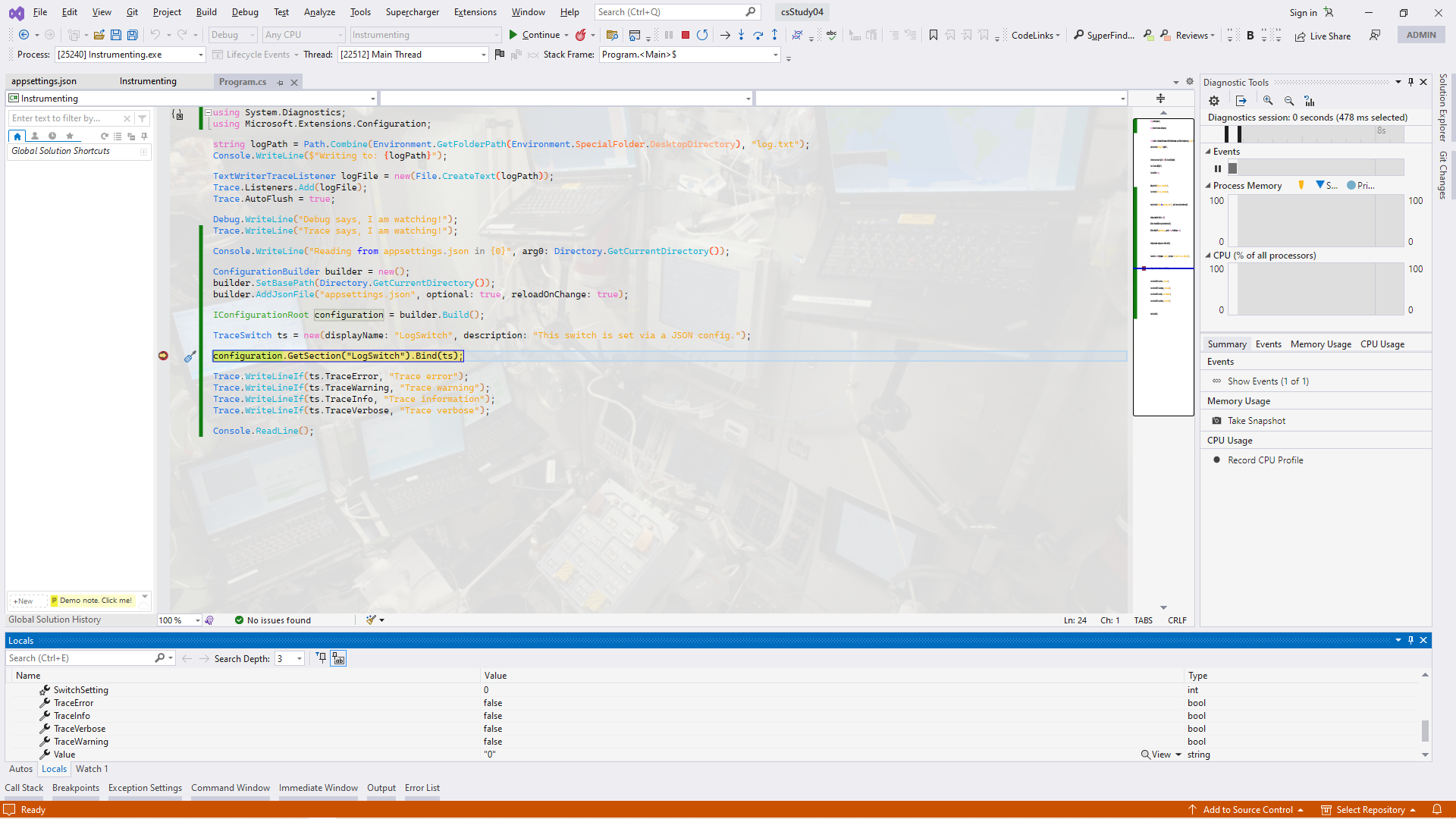Click the Hot Reload flame icon
Viewport: 1456px width, 819px height.
point(580,35)
